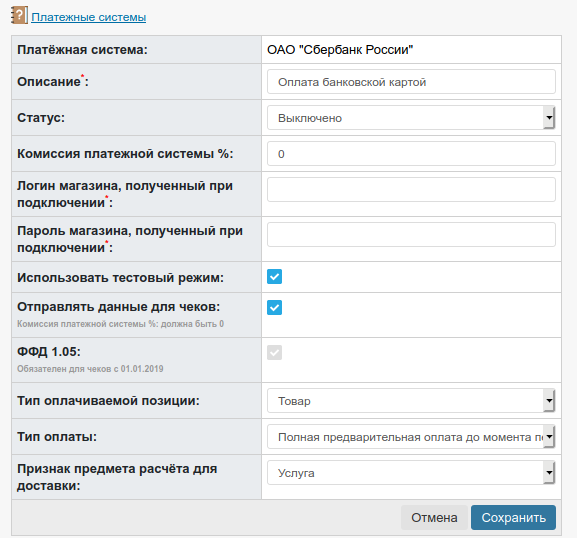Viewport: 577px width, 538px height.
Task: Click the Описание text field
Action: click(x=411, y=82)
